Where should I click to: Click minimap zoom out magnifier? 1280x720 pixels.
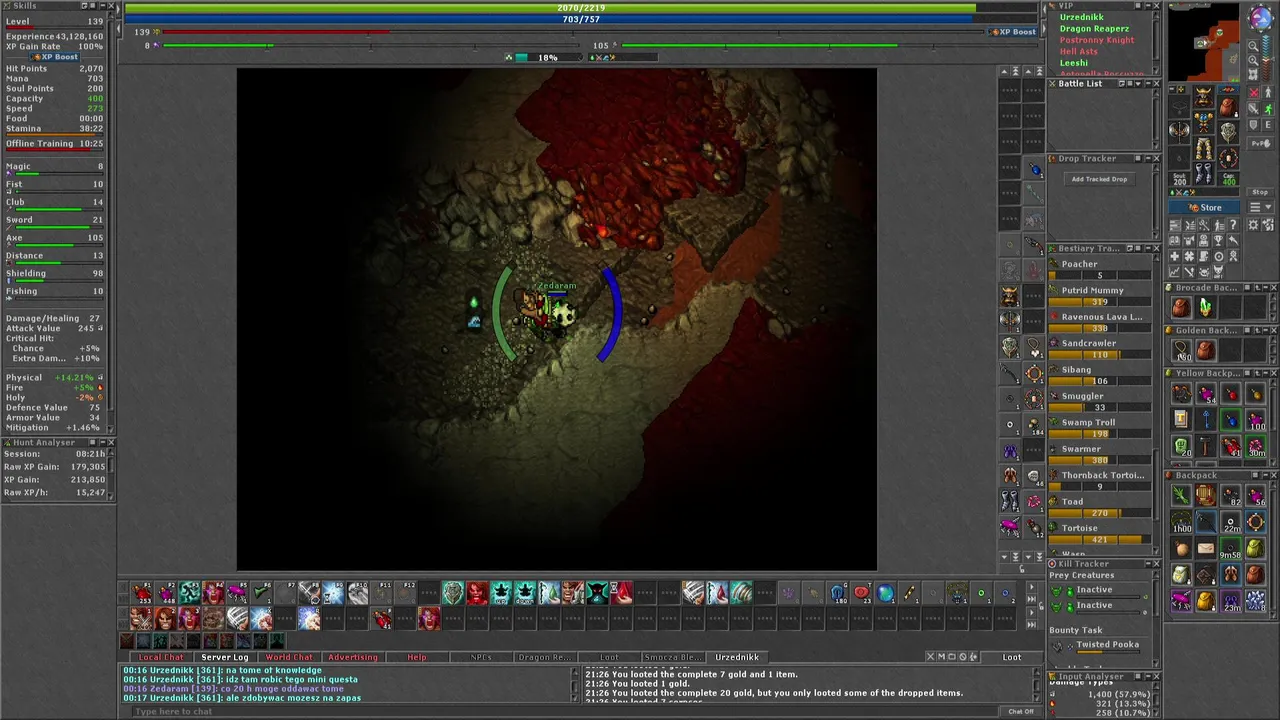(x=1253, y=46)
